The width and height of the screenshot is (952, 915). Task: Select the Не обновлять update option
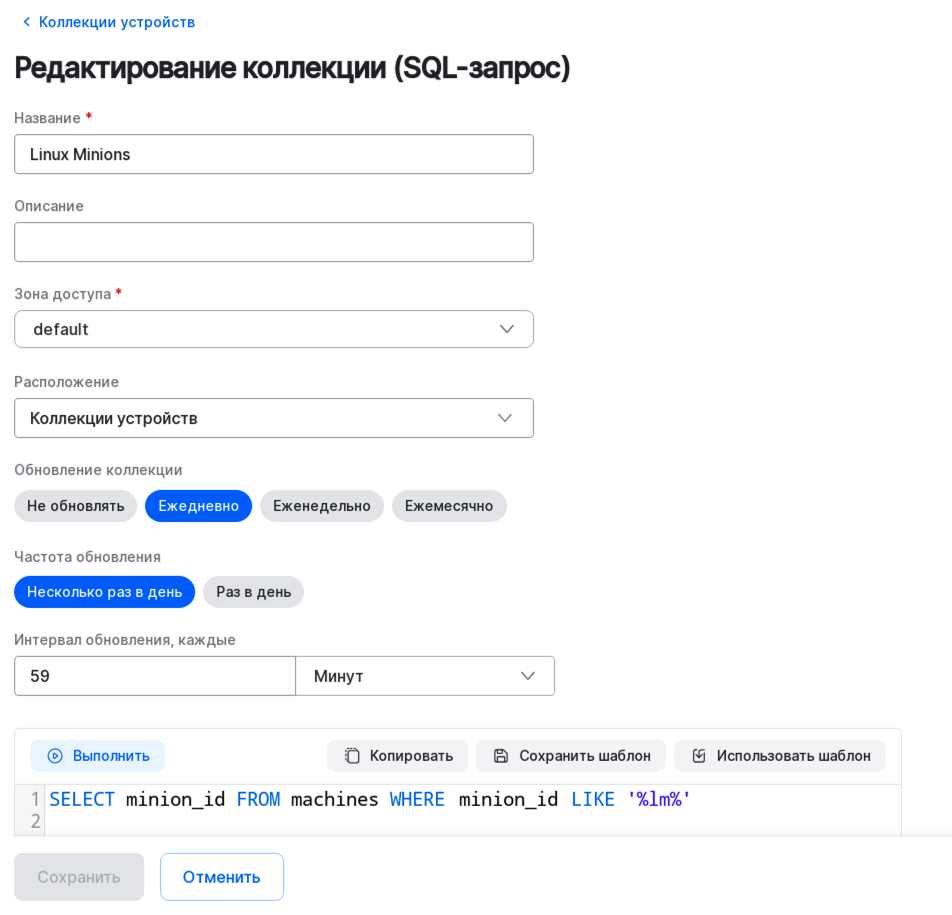76,506
